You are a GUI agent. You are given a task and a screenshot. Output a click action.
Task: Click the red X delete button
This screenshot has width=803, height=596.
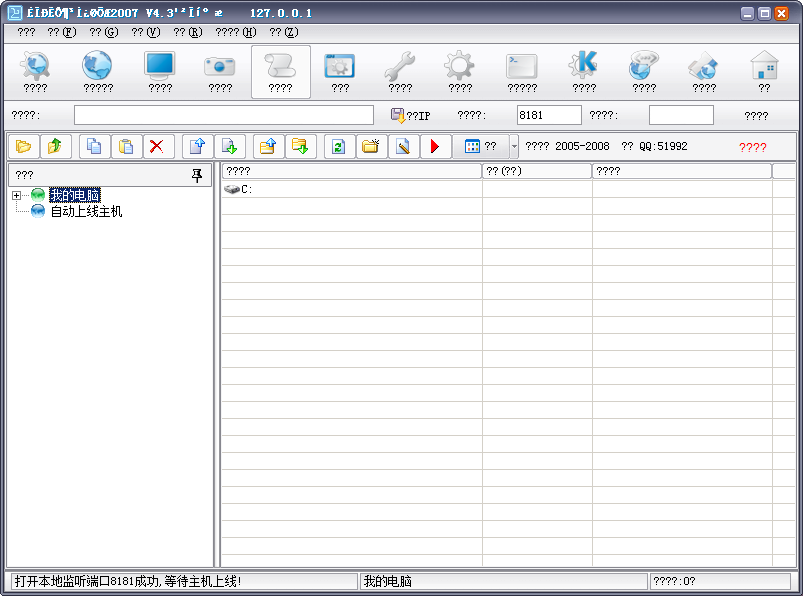click(x=156, y=147)
